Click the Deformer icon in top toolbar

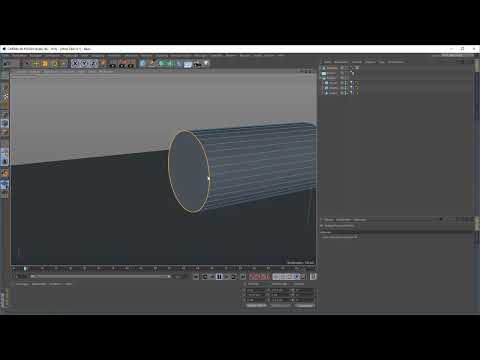[179, 64]
